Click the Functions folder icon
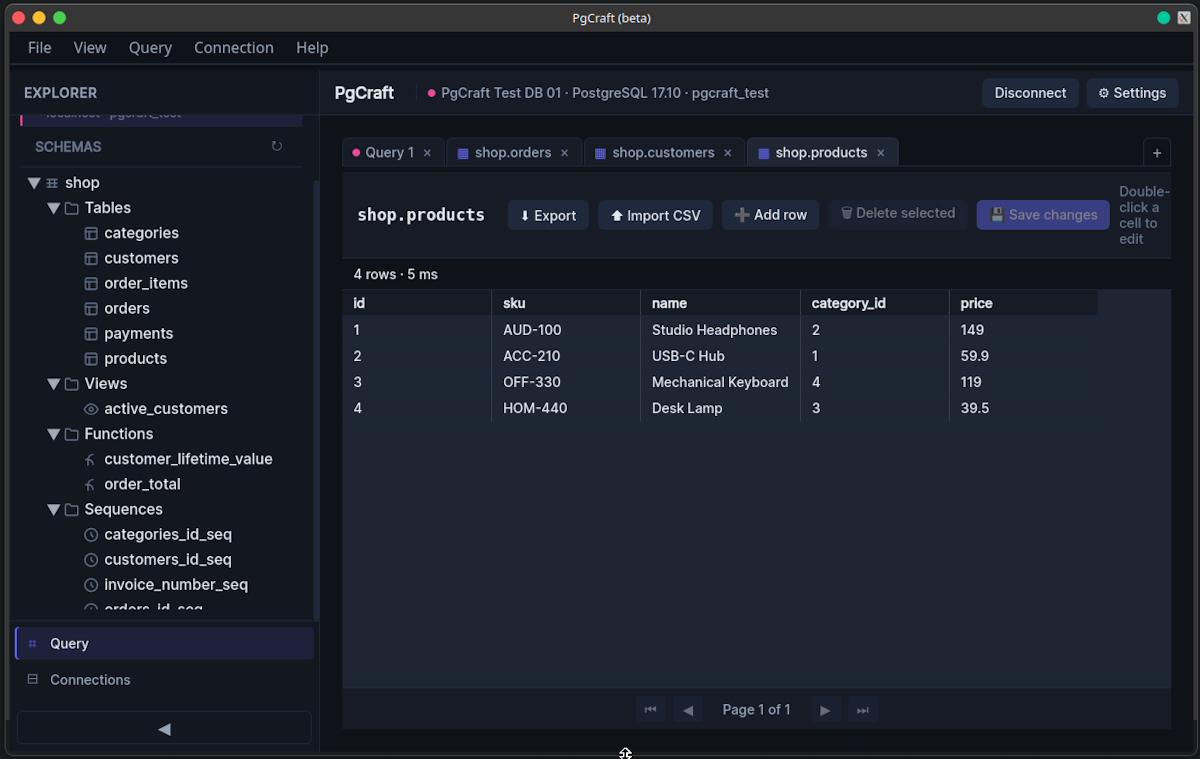The image size is (1200, 759). coord(72,434)
